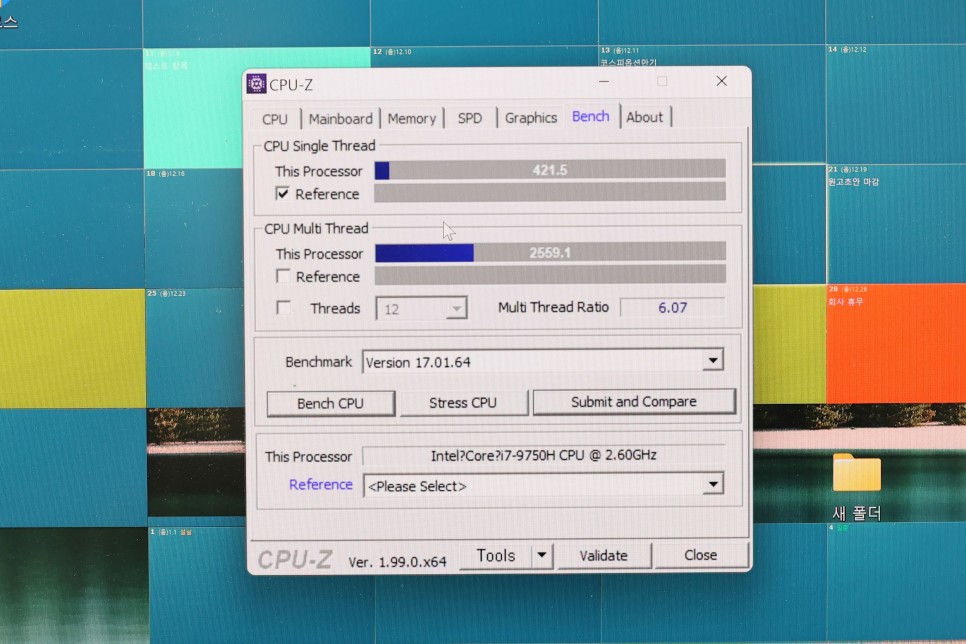Click Submit and Compare
The height and width of the screenshot is (644, 966).
pos(634,402)
